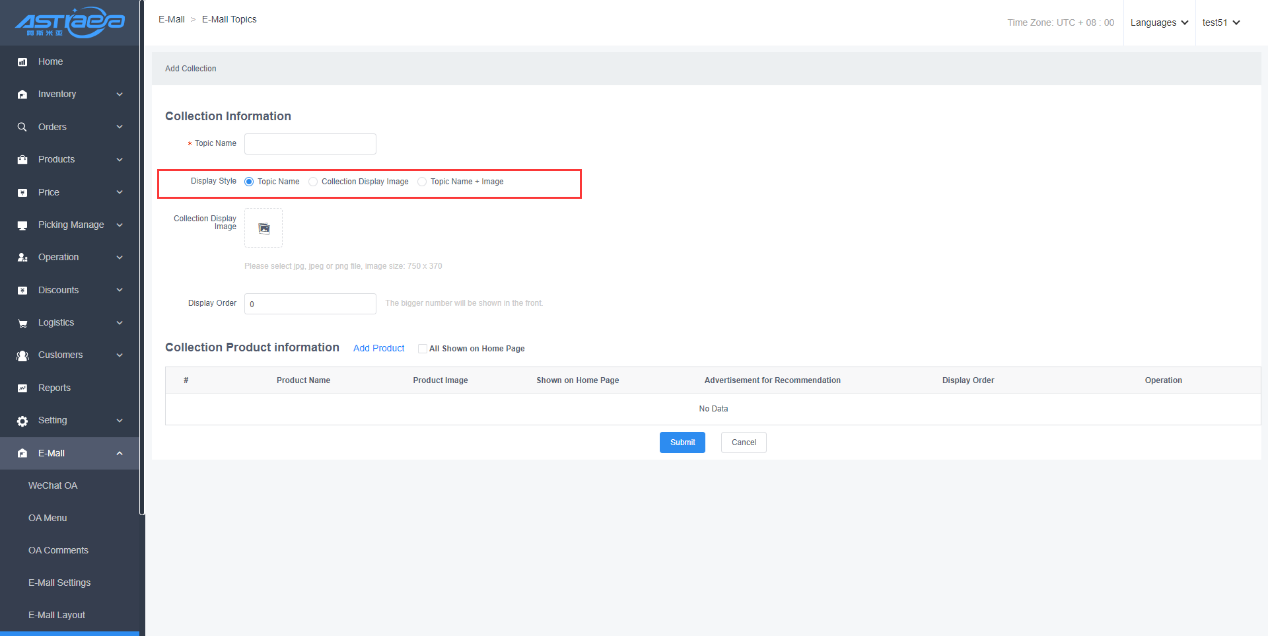Click the Logistics cart icon
1268x636 pixels.
(x=22, y=323)
